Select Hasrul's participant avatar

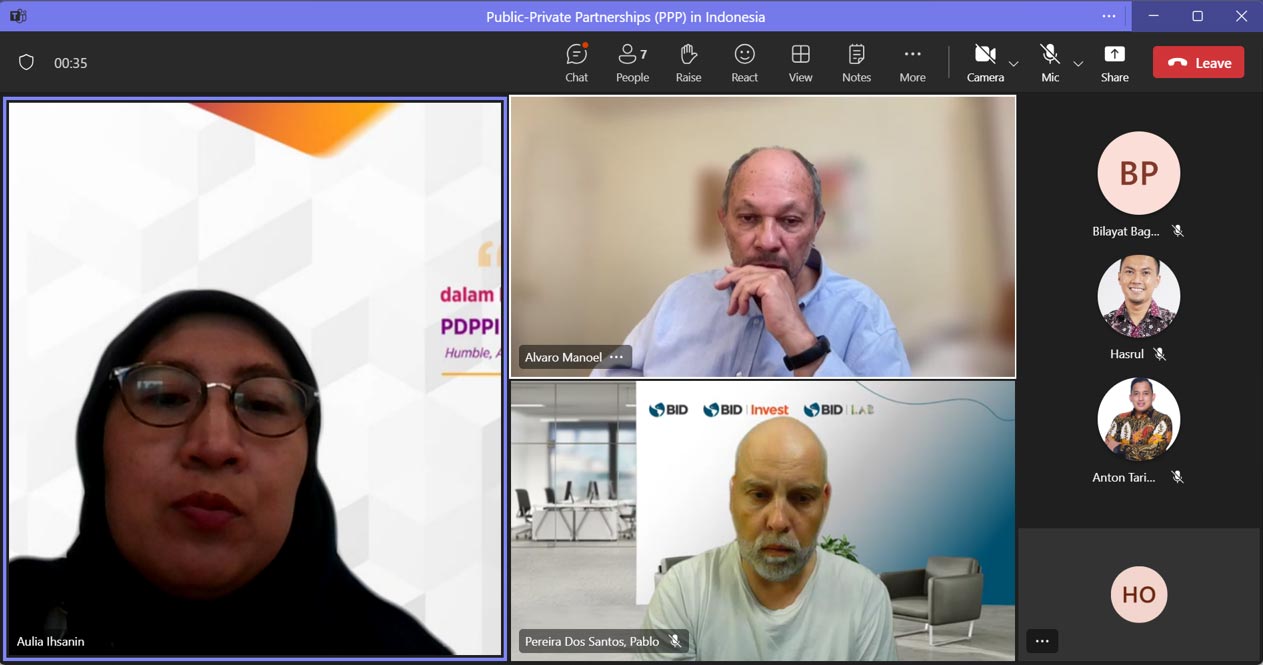1138,296
